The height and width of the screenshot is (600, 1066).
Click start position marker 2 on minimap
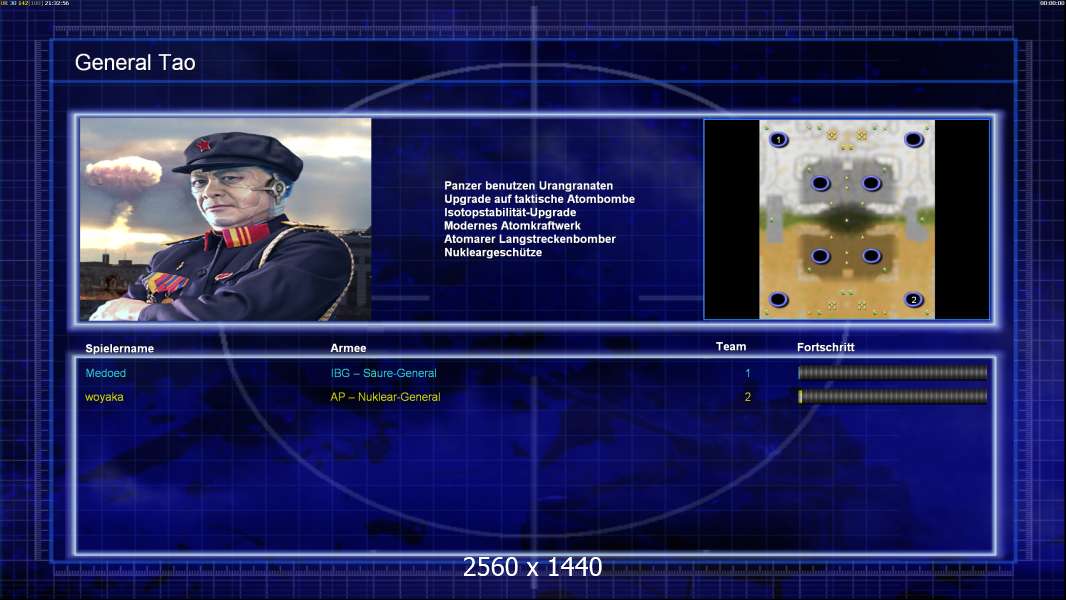click(914, 300)
